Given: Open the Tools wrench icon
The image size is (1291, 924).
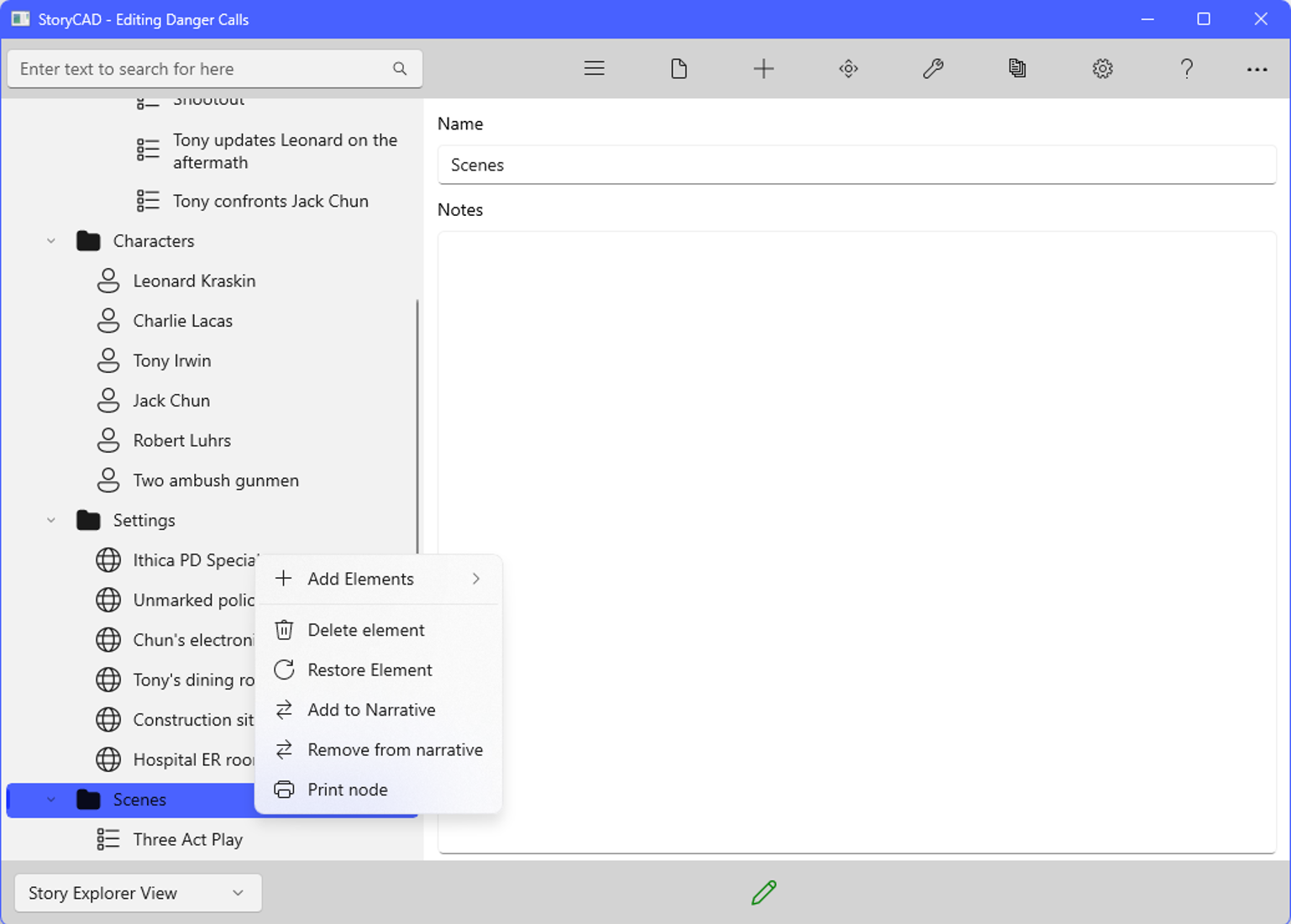Looking at the screenshot, I should tap(933, 69).
